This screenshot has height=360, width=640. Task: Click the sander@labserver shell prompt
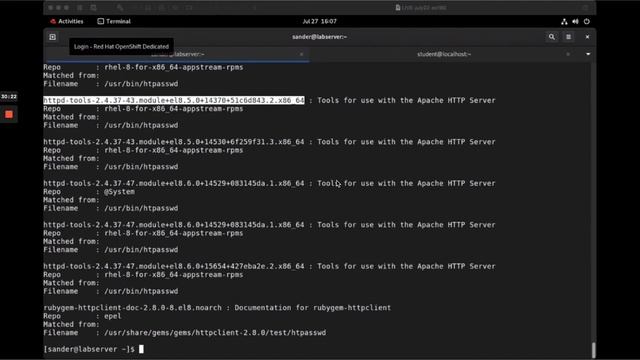point(89,349)
